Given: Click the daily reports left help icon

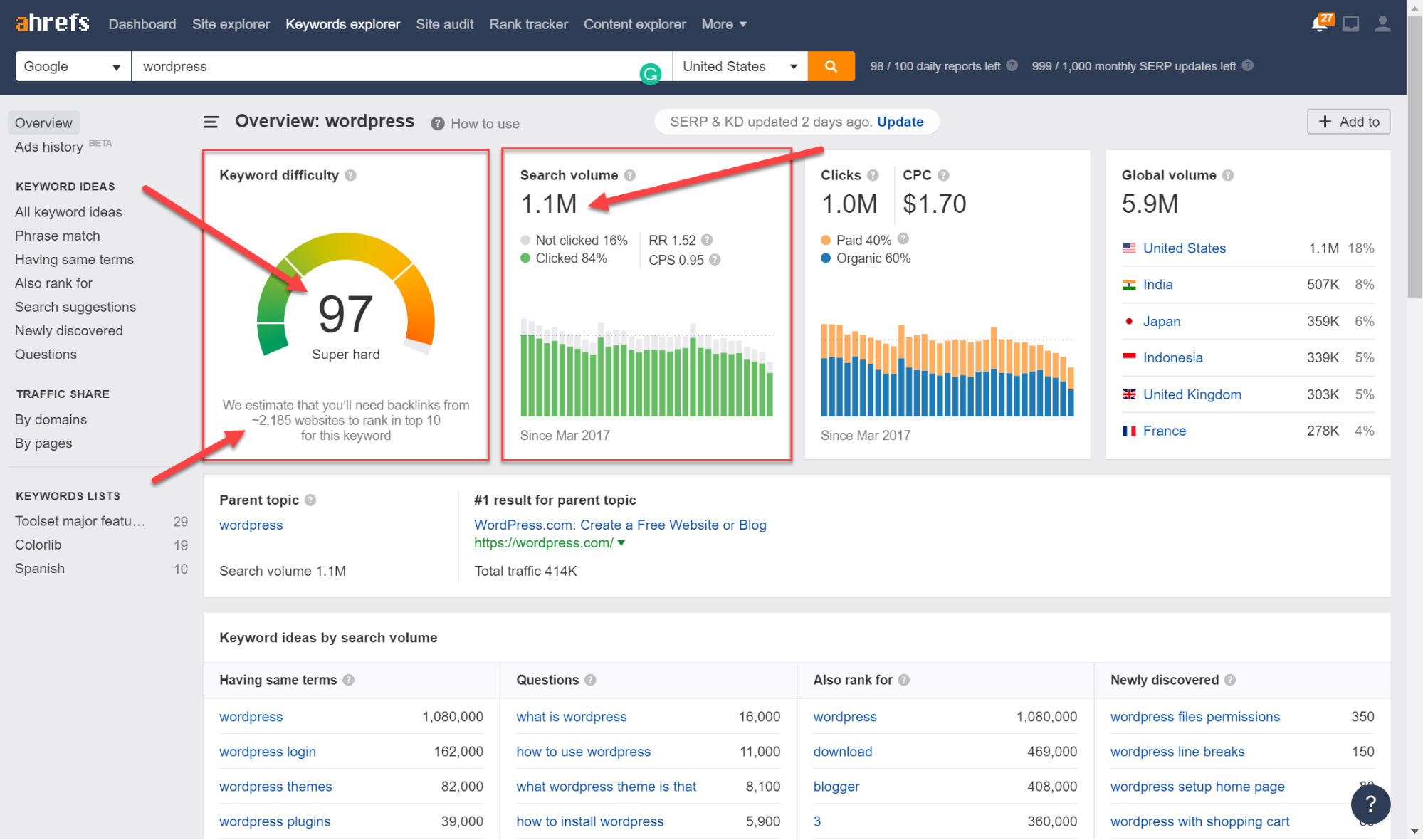Looking at the screenshot, I should pyautogui.click(x=1012, y=65).
